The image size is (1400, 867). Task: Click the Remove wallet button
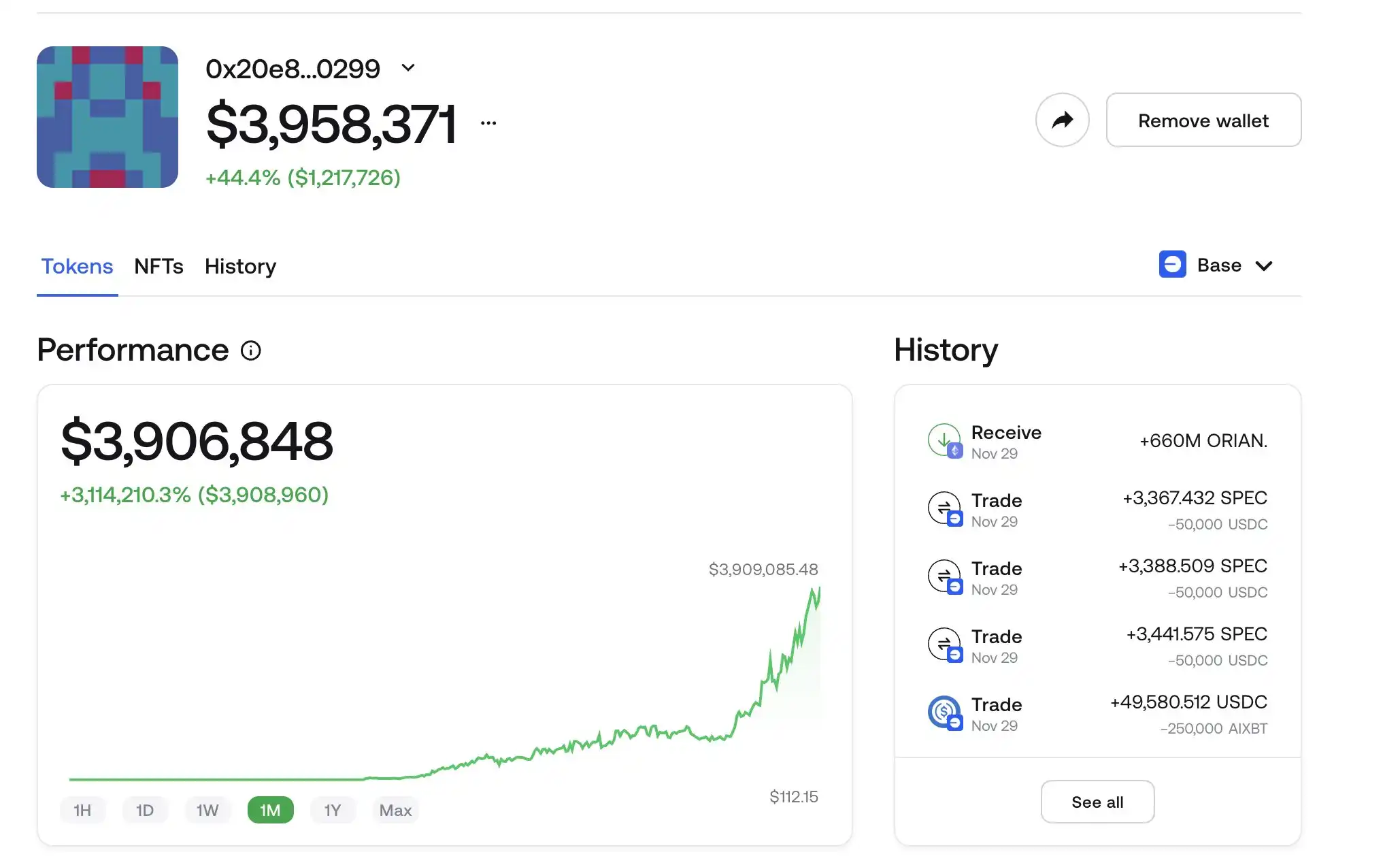(1203, 120)
